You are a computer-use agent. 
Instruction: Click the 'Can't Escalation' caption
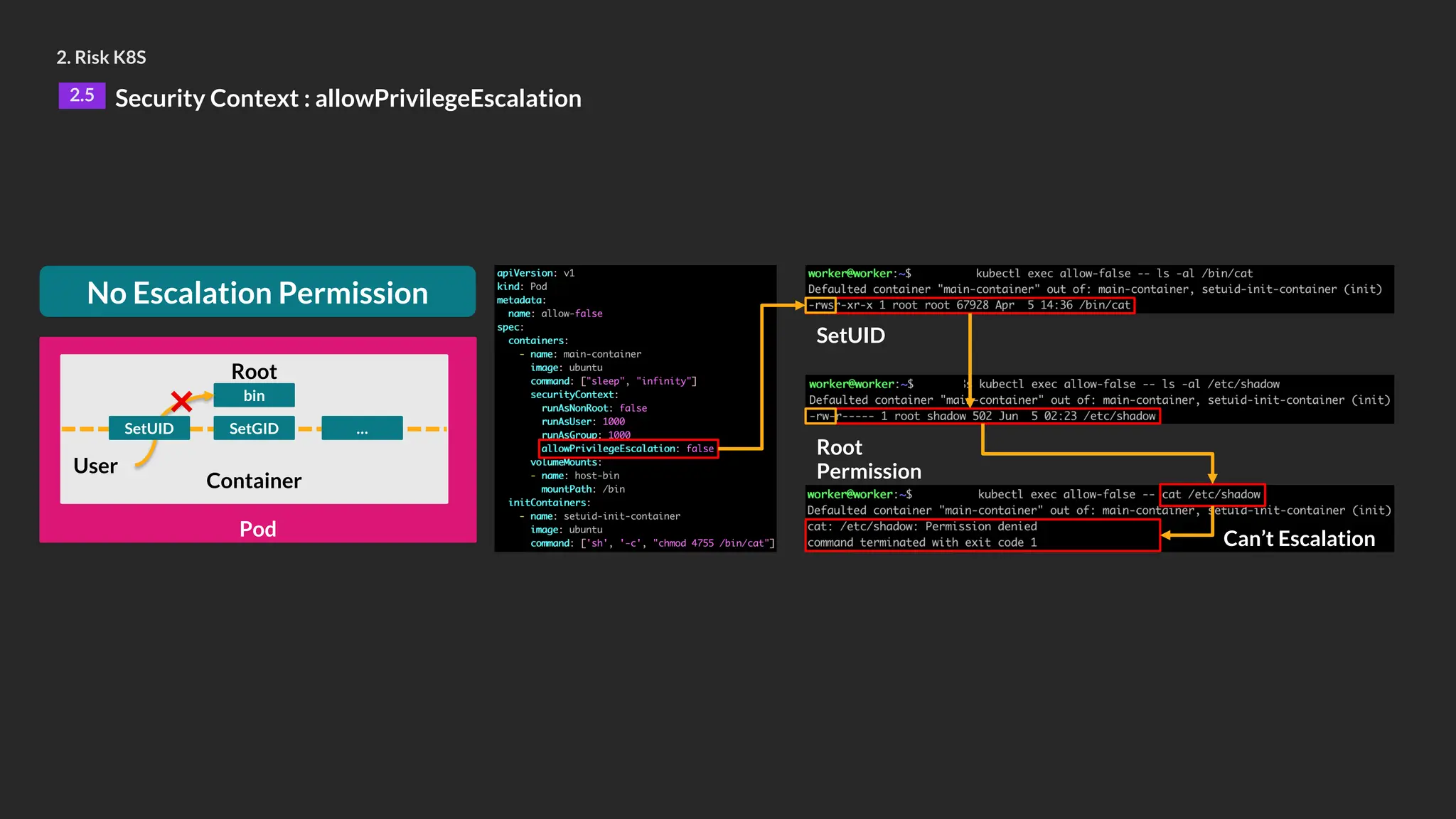point(1299,539)
